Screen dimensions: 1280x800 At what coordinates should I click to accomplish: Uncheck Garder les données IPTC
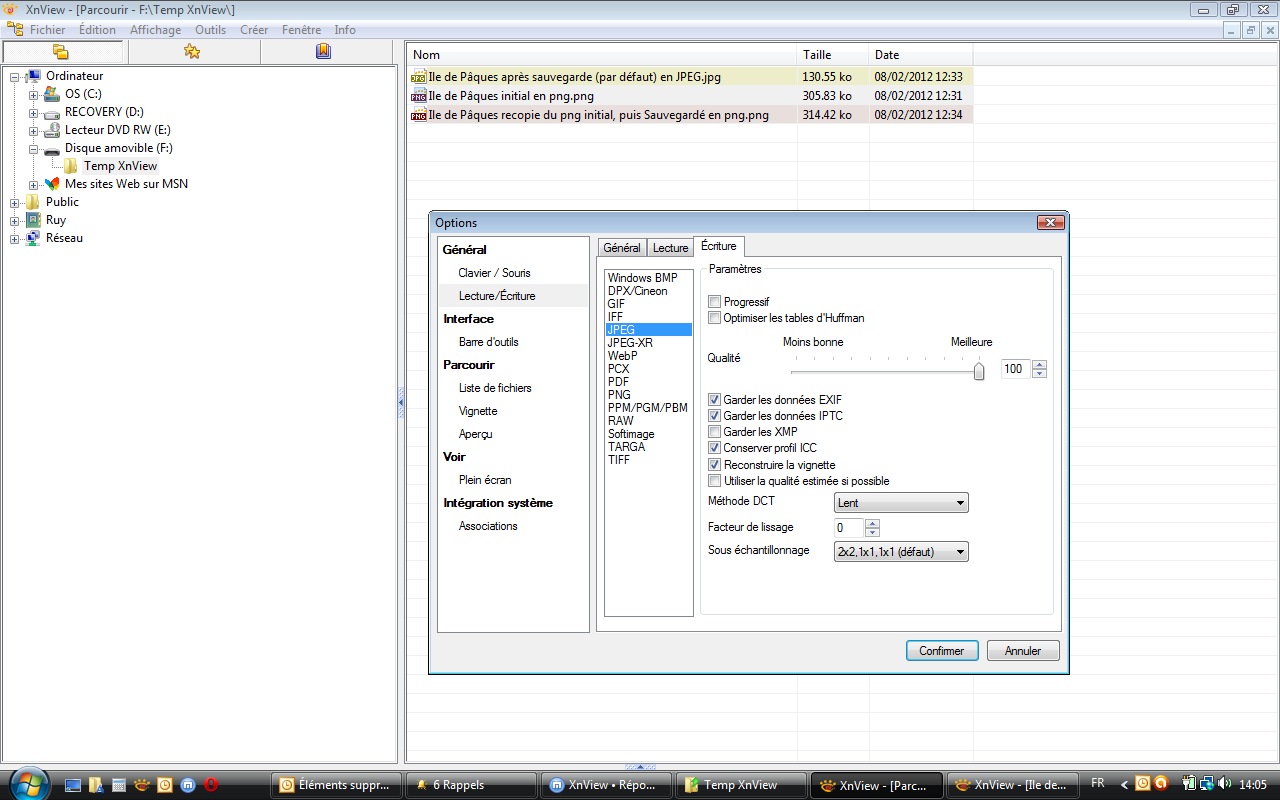coord(714,416)
